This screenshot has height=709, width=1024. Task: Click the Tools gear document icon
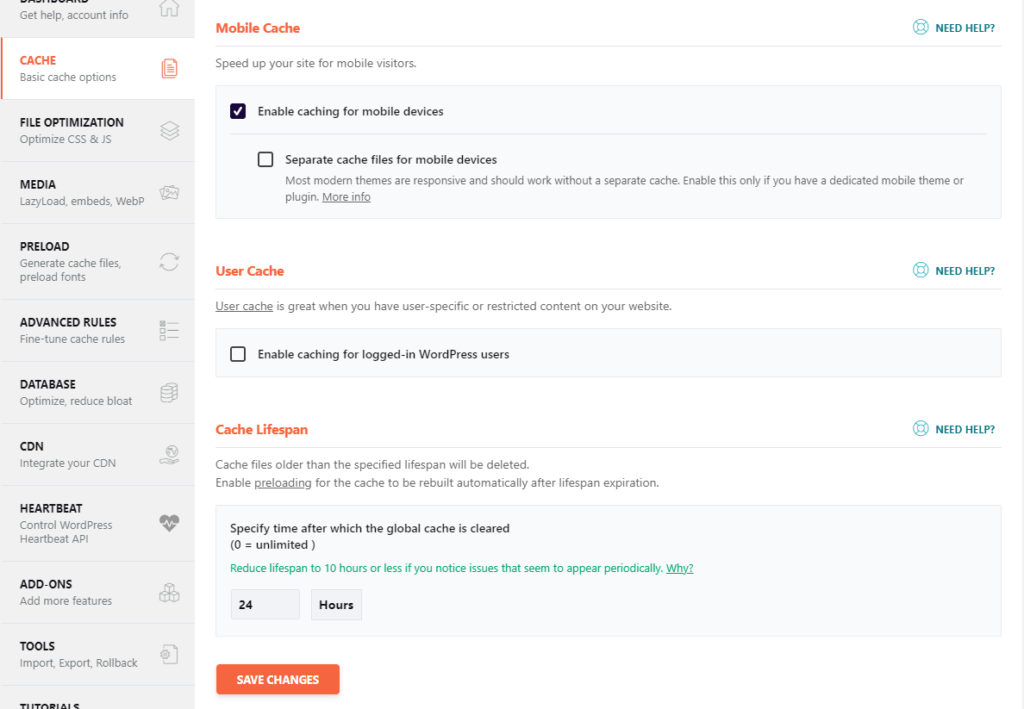click(169, 654)
